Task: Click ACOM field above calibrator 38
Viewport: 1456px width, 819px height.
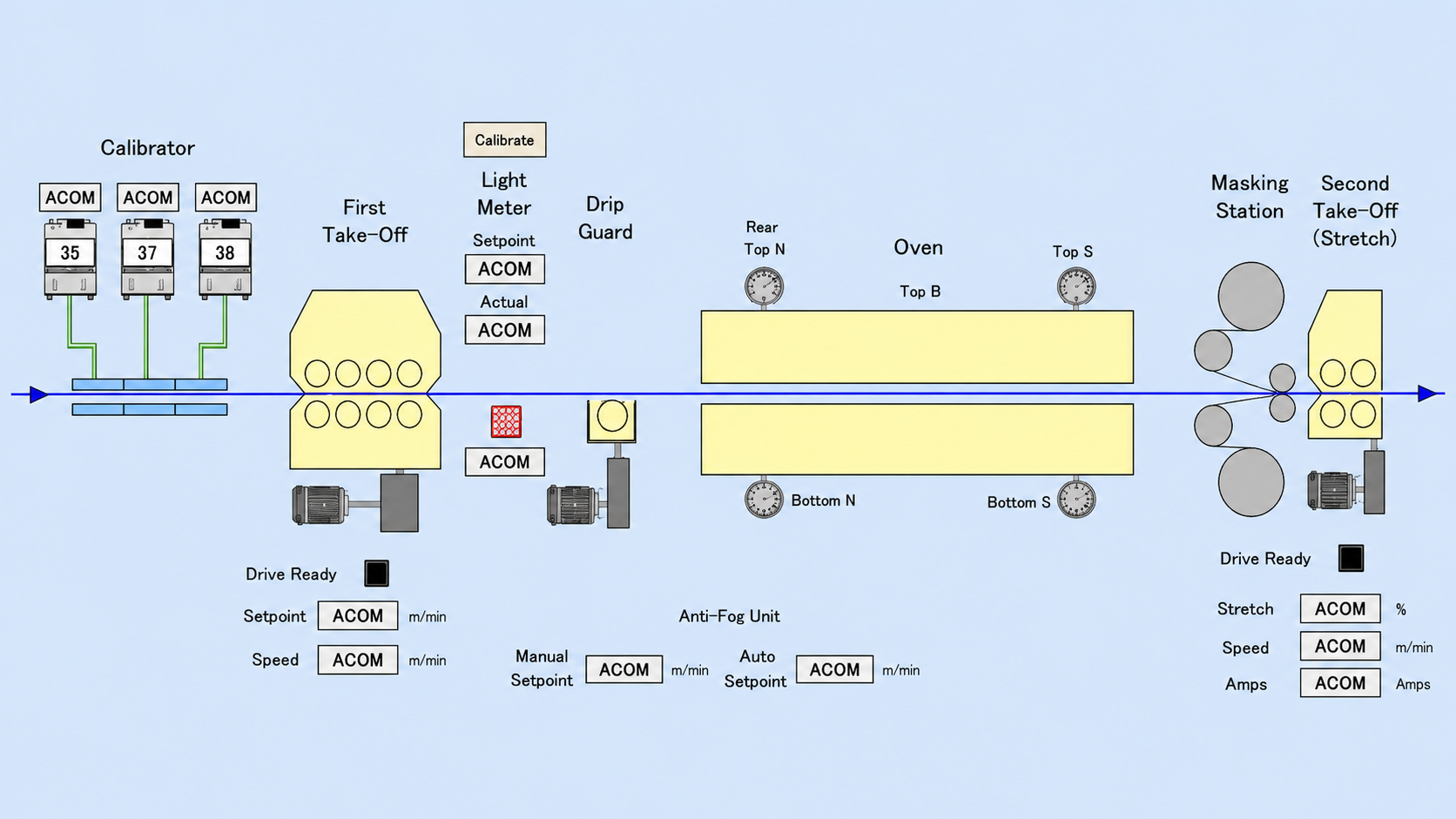Action: pyautogui.click(x=226, y=198)
